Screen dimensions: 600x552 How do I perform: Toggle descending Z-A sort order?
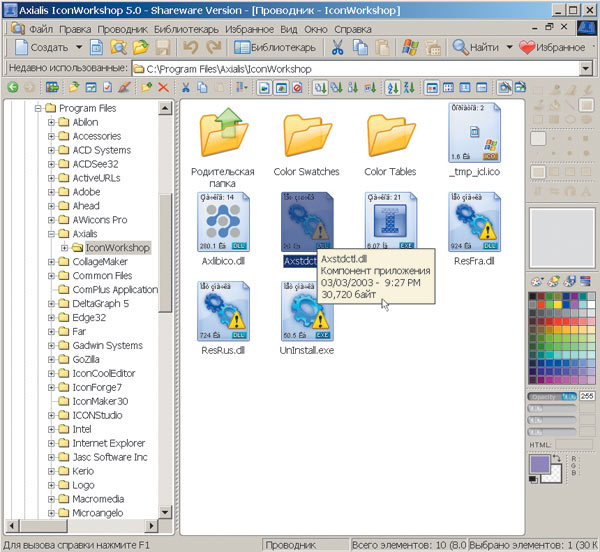[x=409, y=88]
